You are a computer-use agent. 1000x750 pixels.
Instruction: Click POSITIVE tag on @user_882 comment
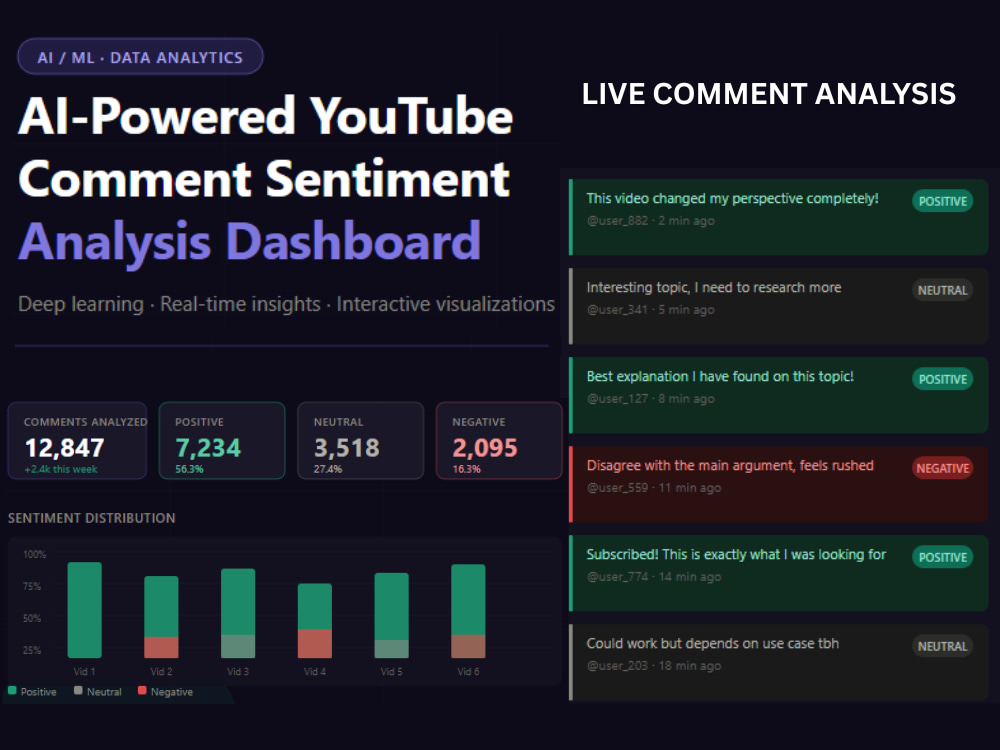pos(943,201)
